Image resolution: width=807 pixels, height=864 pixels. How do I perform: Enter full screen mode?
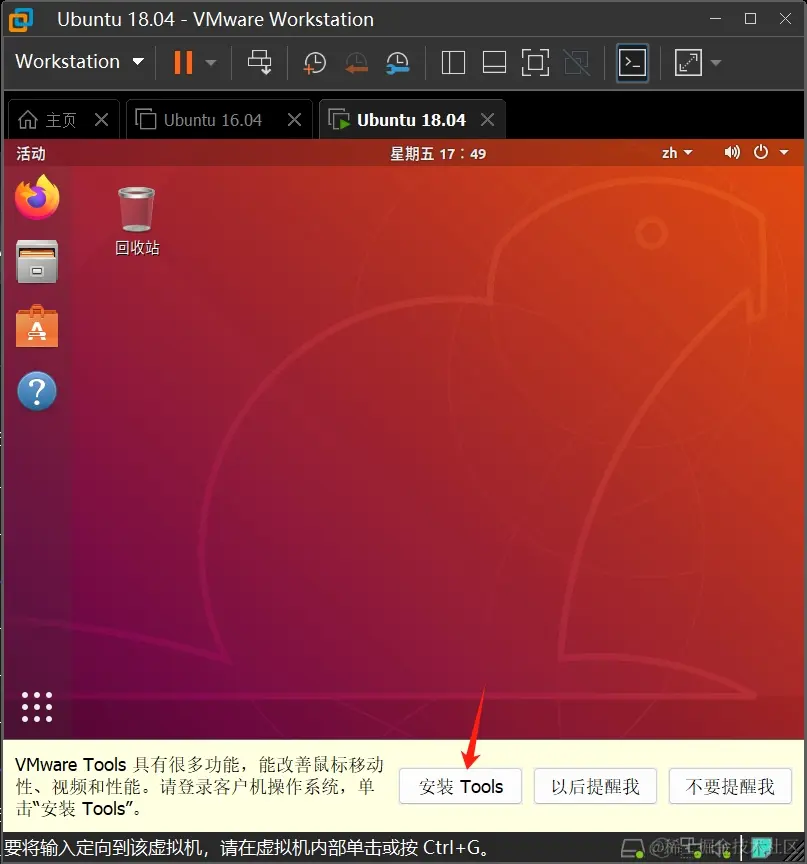535,62
